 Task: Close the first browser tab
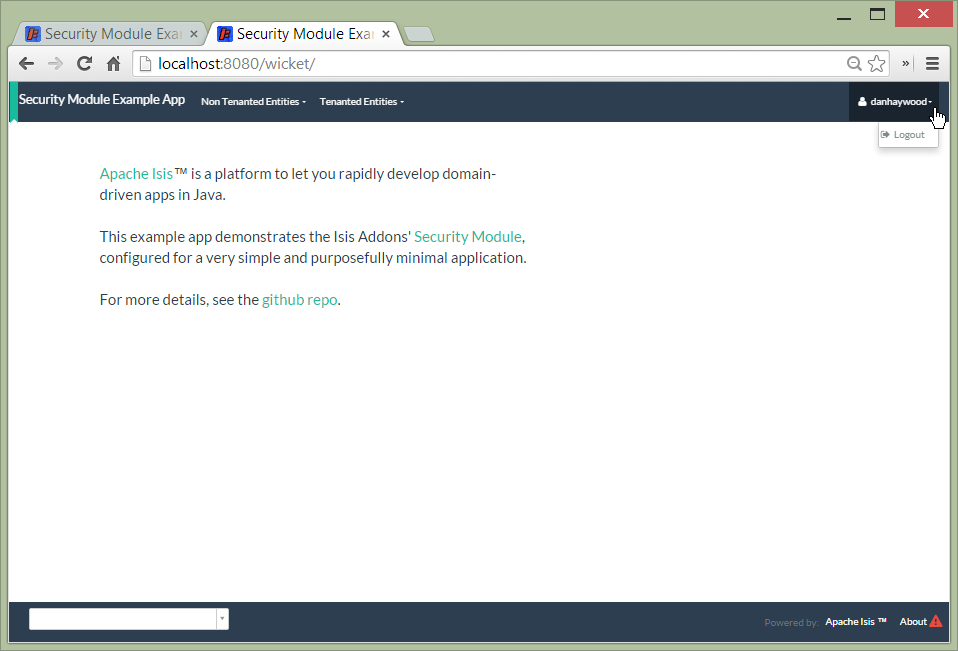(194, 34)
